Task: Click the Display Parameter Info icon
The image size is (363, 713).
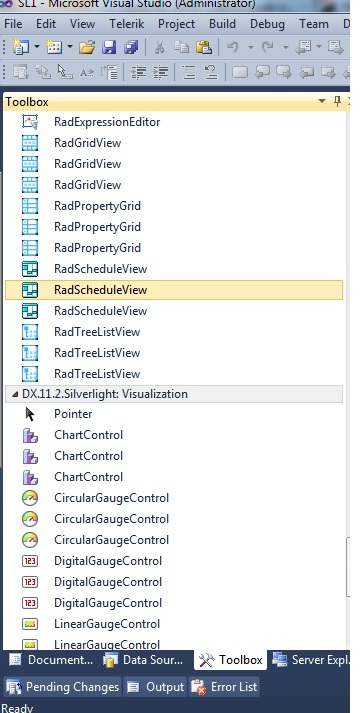Action: 43,72
